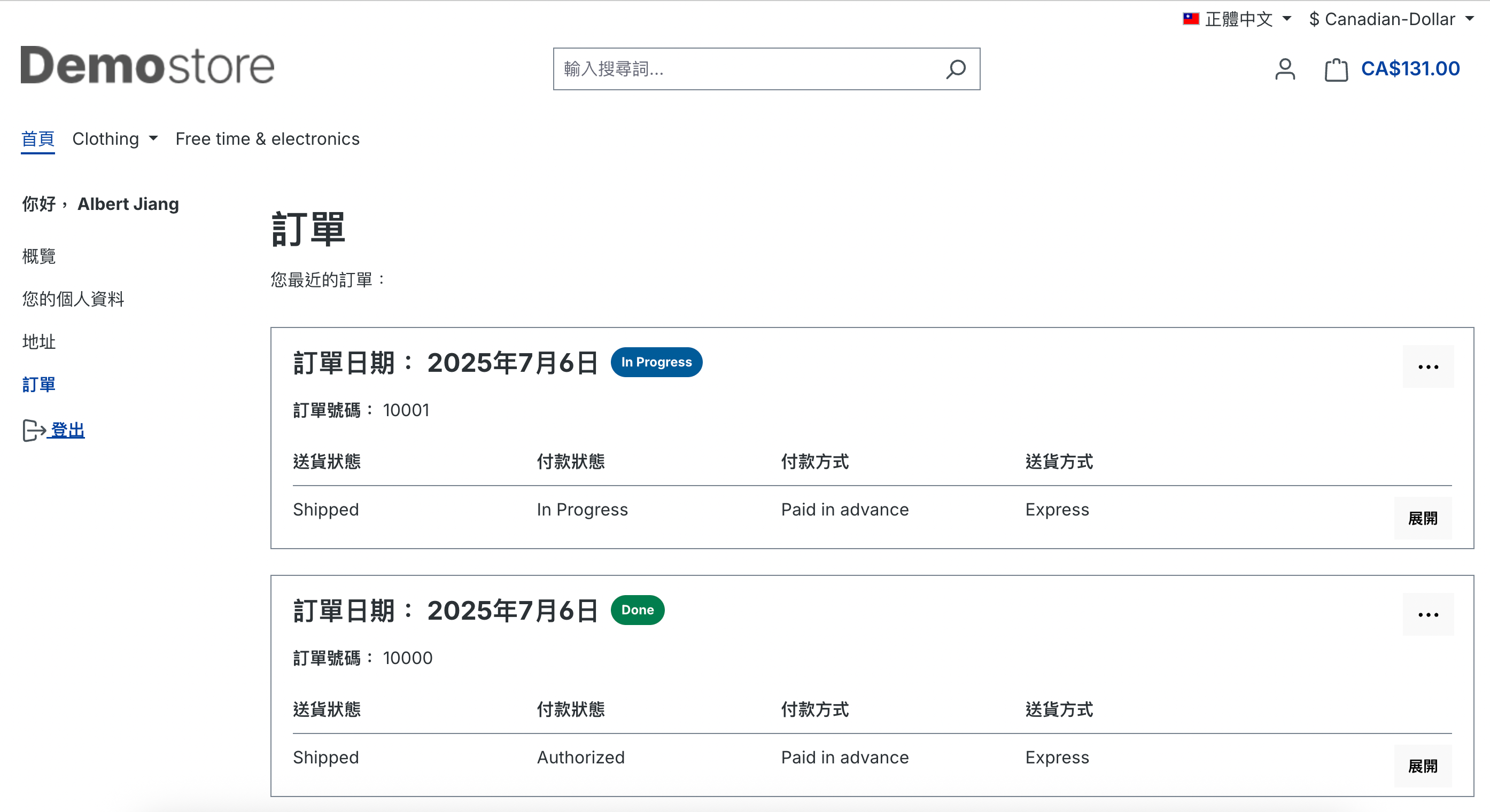Open three-dot menu for order 10001

pyautogui.click(x=1428, y=366)
